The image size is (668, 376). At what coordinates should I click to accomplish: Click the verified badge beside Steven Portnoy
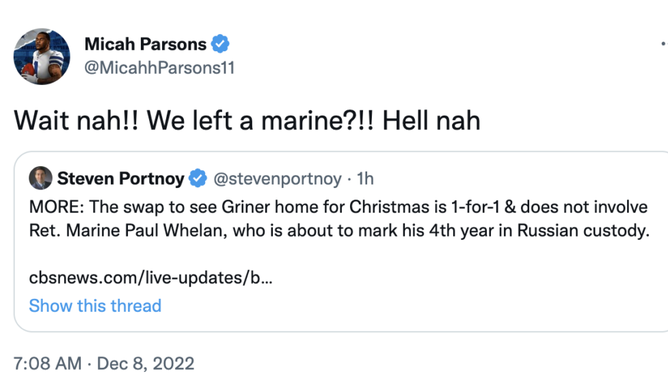click(198, 178)
